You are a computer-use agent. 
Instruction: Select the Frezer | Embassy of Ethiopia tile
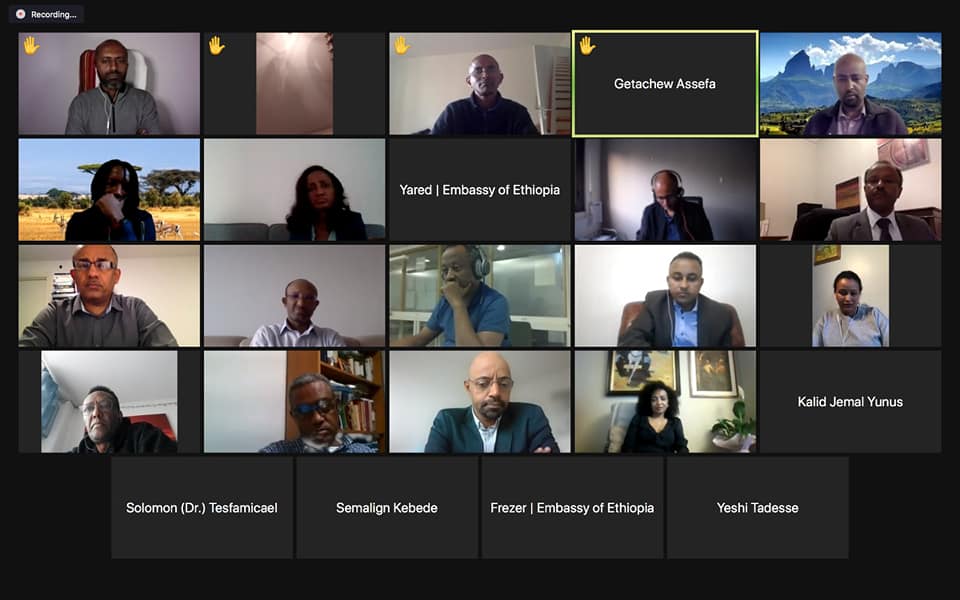click(x=572, y=508)
